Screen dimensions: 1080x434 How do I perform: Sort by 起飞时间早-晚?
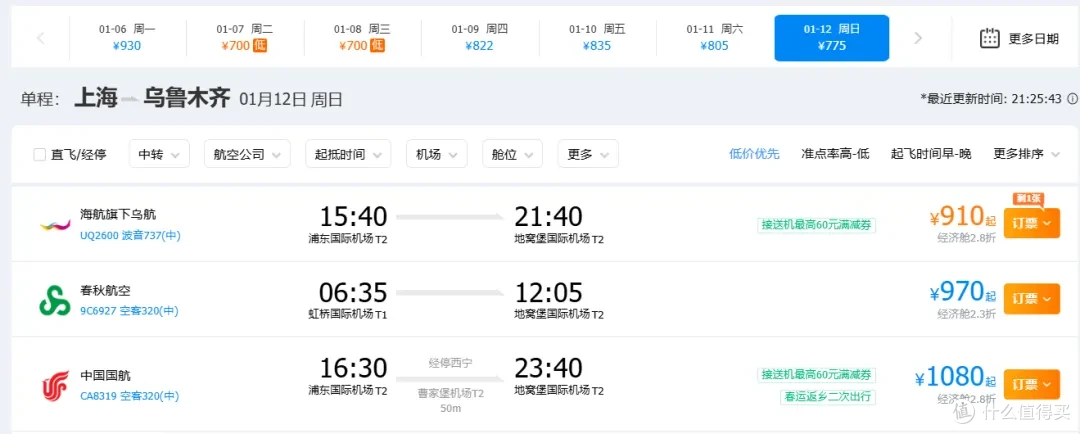tap(931, 154)
